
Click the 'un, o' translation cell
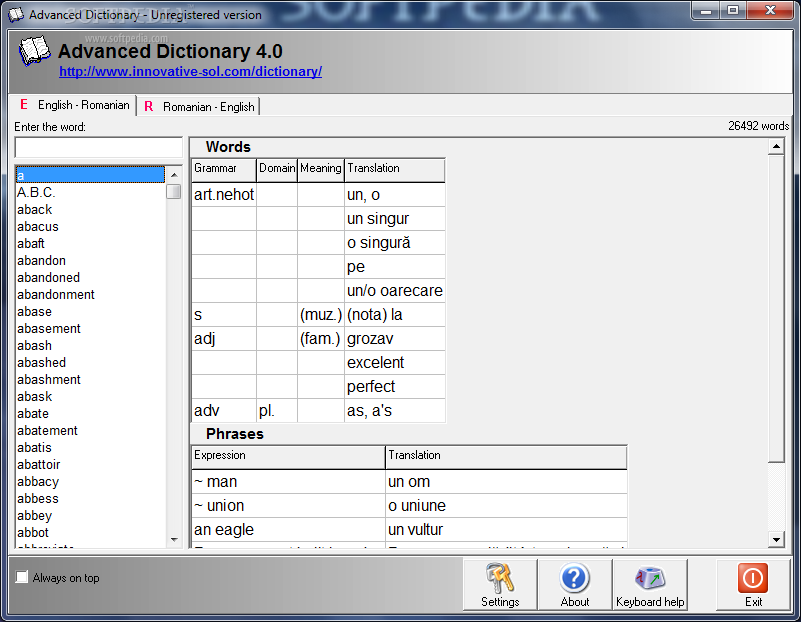[395, 195]
